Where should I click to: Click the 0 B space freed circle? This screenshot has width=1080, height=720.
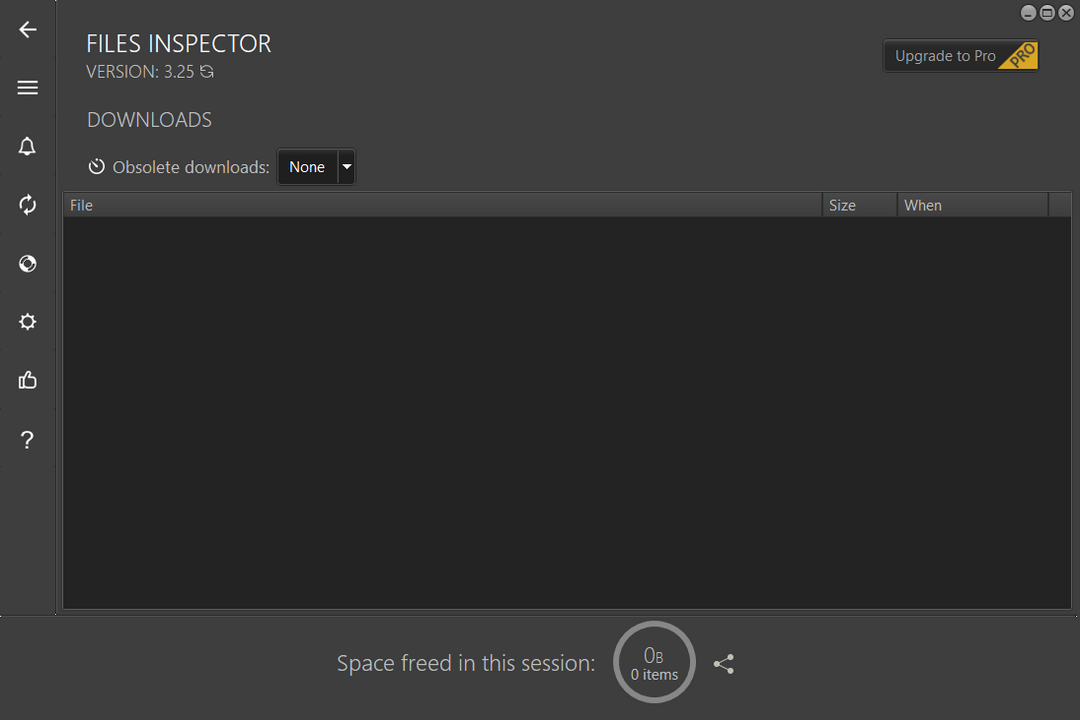(x=654, y=662)
